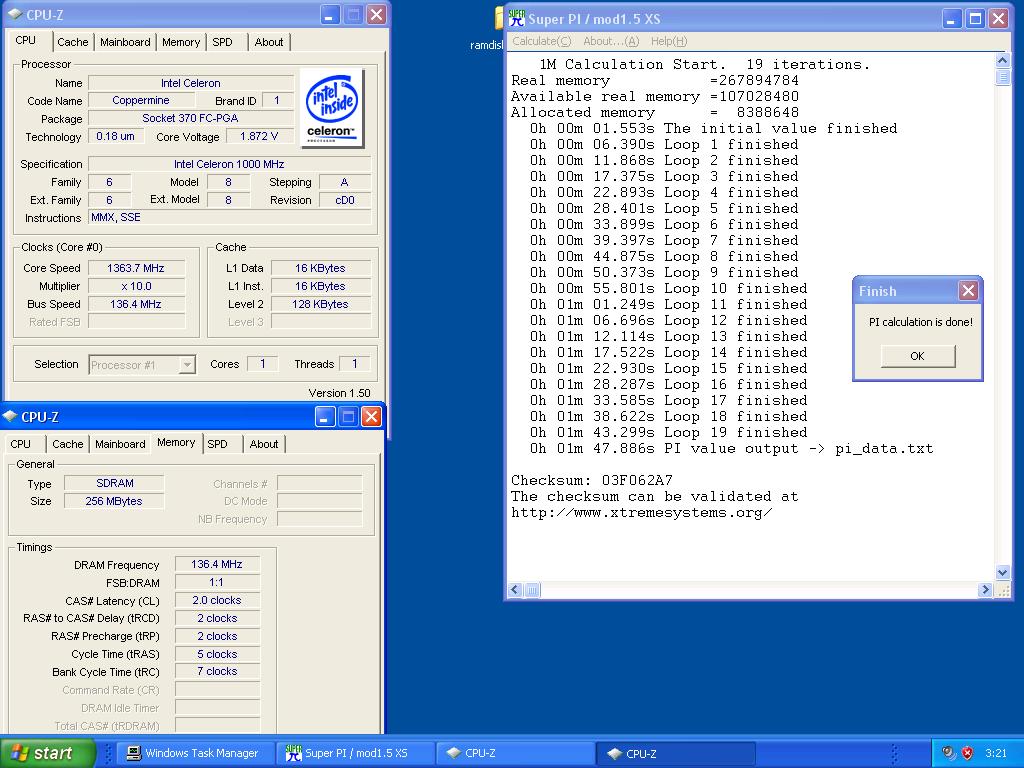Click the Bank Cycle Time 7 clocks value
Viewport: 1024px width, 768px height.
click(x=217, y=671)
